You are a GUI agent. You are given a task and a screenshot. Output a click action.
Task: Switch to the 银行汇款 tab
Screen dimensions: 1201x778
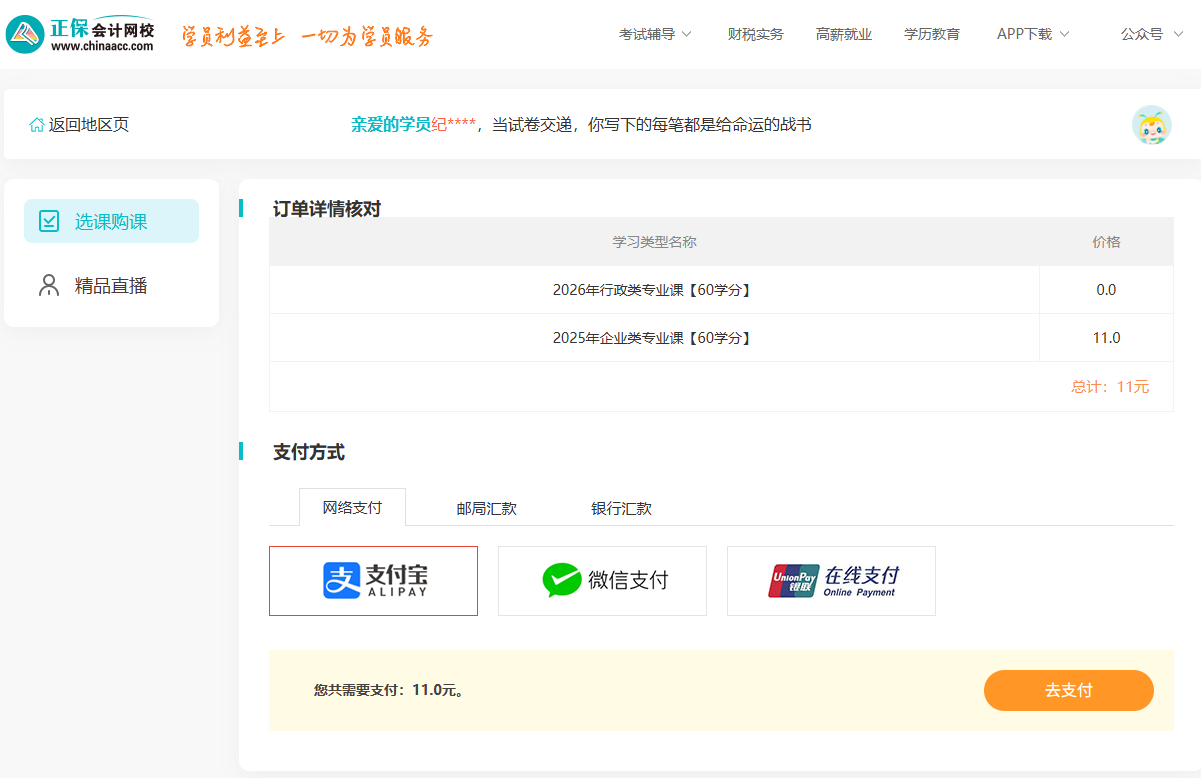[x=621, y=508]
